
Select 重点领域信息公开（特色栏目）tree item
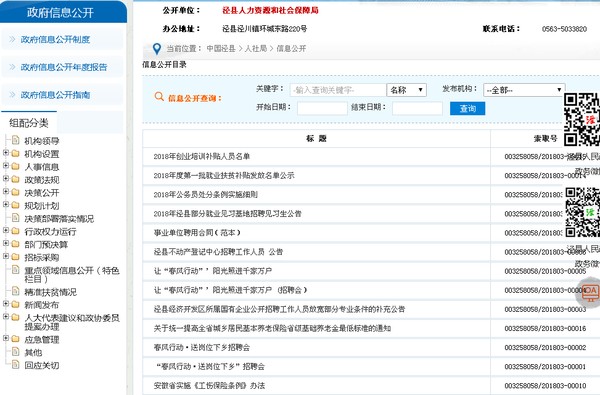(x=72, y=274)
